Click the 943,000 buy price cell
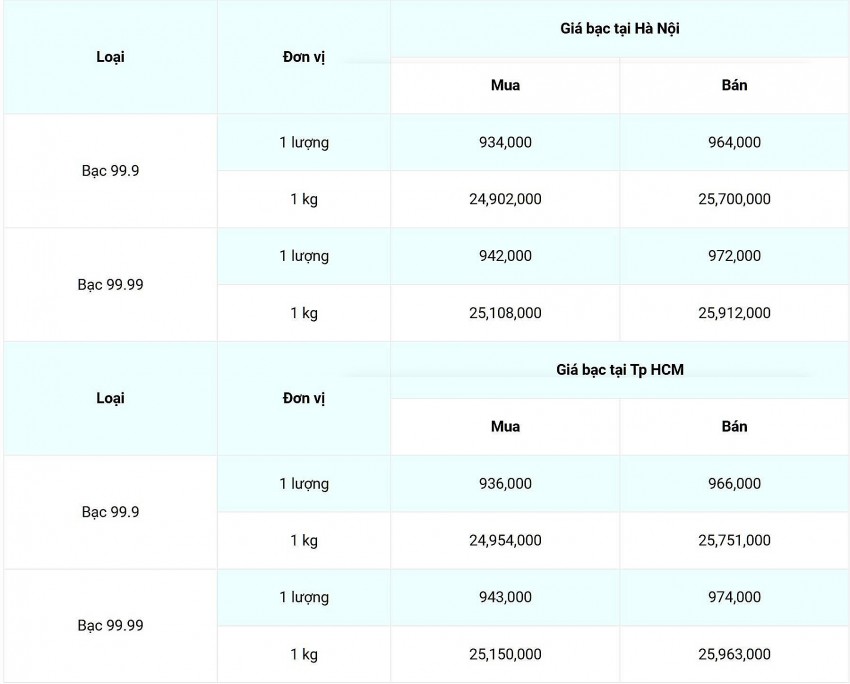 click(505, 597)
